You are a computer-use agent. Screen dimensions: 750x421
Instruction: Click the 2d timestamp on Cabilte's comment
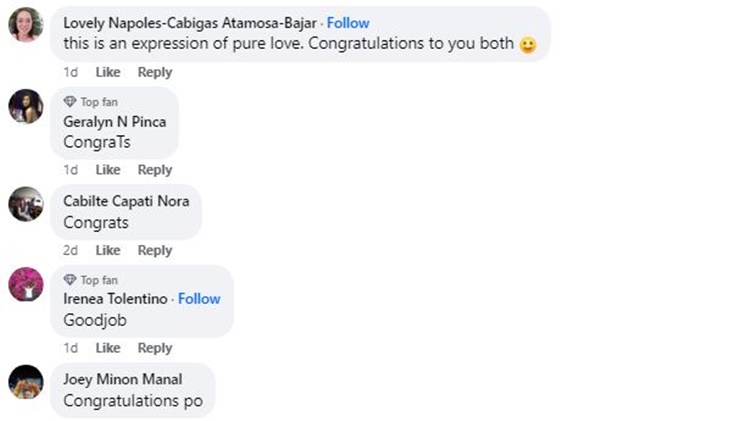(x=70, y=250)
